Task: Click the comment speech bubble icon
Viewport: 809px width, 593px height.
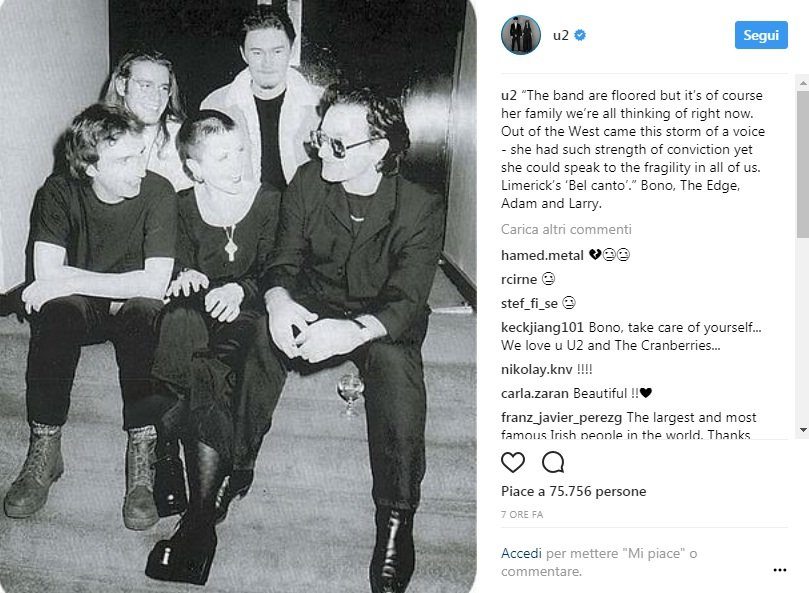Action: click(x=553, y=462)
